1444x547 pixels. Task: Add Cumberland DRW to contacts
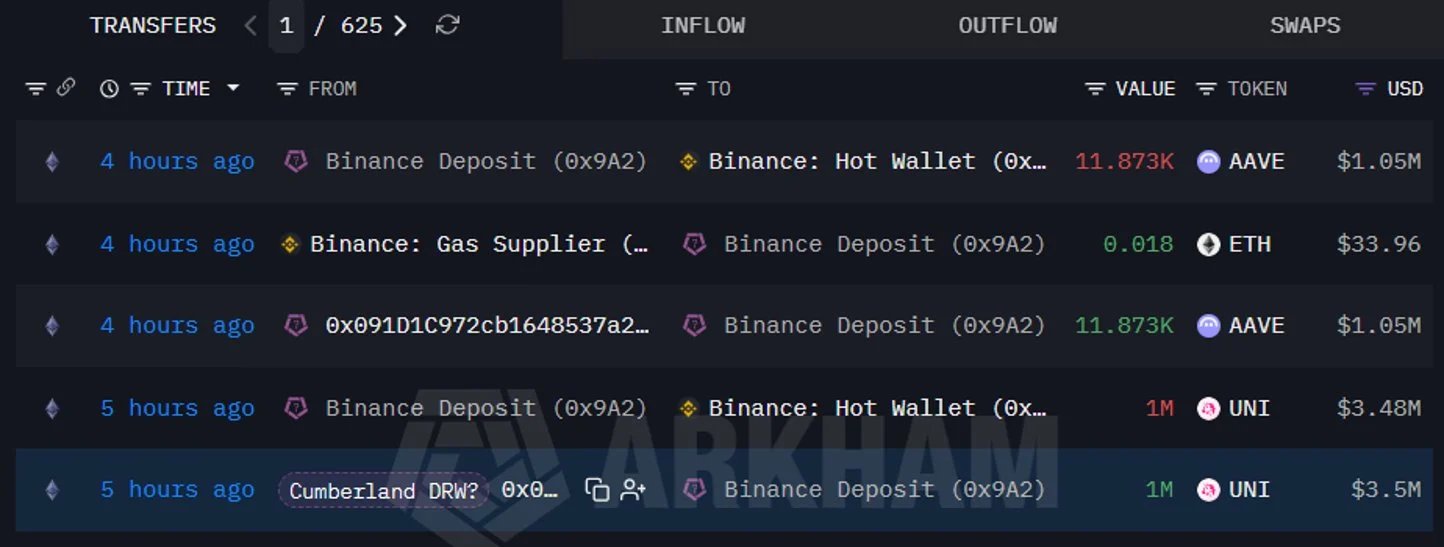point(633,490)
